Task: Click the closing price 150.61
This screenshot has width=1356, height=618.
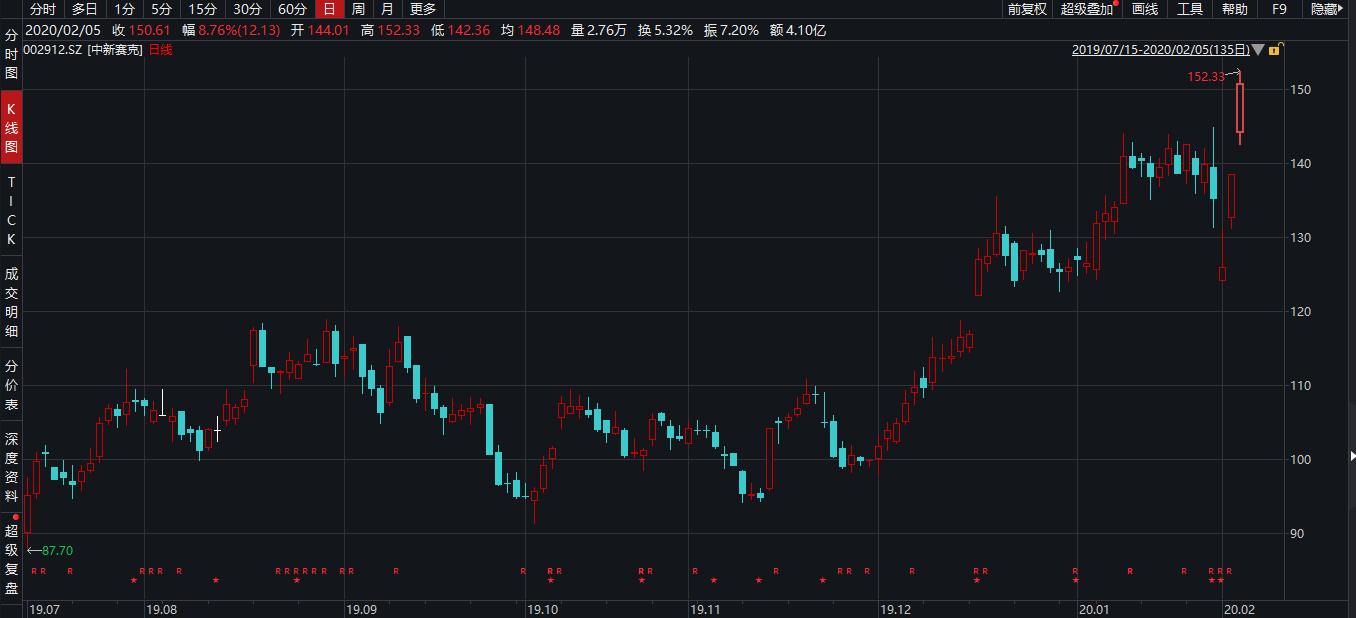Action: (148, 30)
